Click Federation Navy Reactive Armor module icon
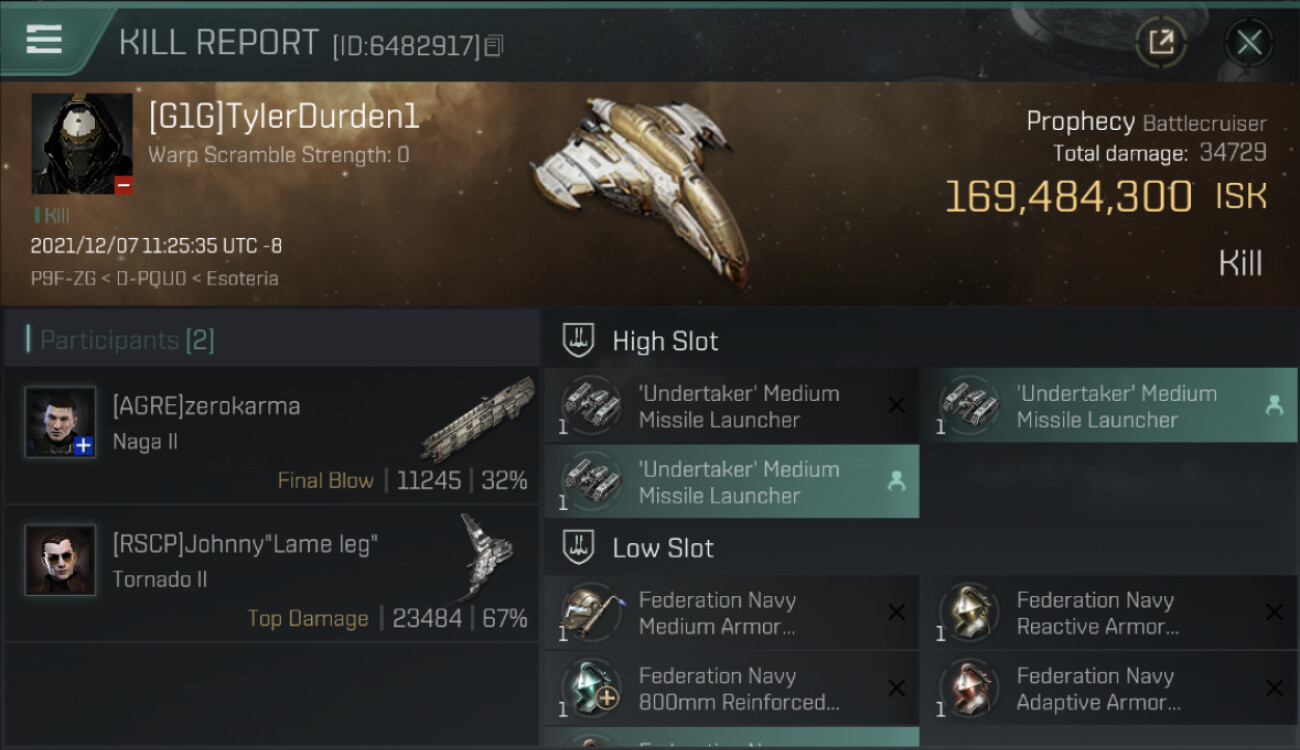Image resolution: width=1300 pixels, height=750 pixels. click(969, 612)
